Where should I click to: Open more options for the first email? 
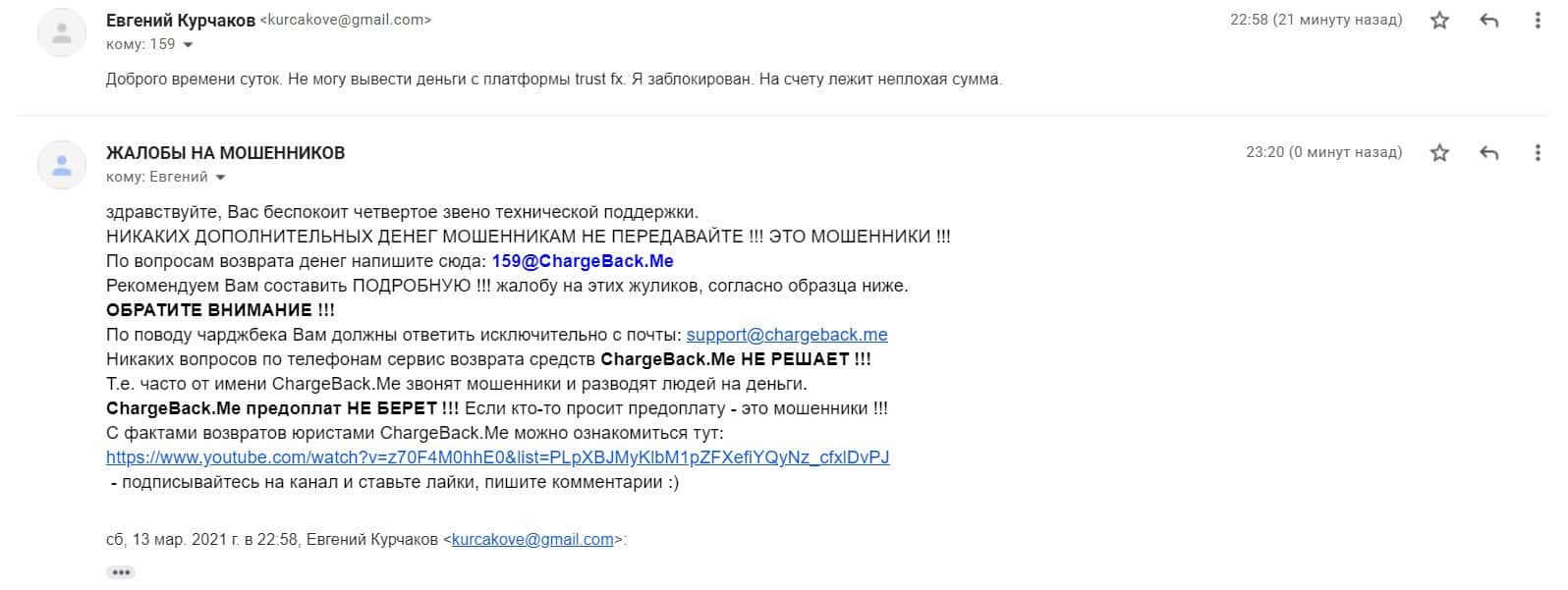1538,21
